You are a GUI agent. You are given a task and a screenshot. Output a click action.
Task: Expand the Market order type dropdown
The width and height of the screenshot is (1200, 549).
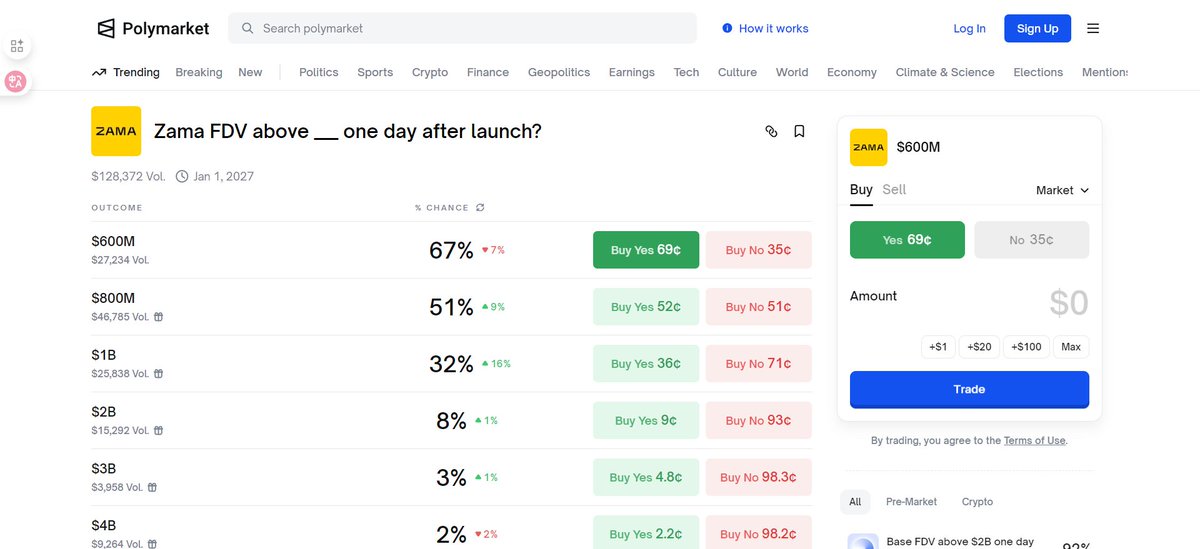[1062, 190]
